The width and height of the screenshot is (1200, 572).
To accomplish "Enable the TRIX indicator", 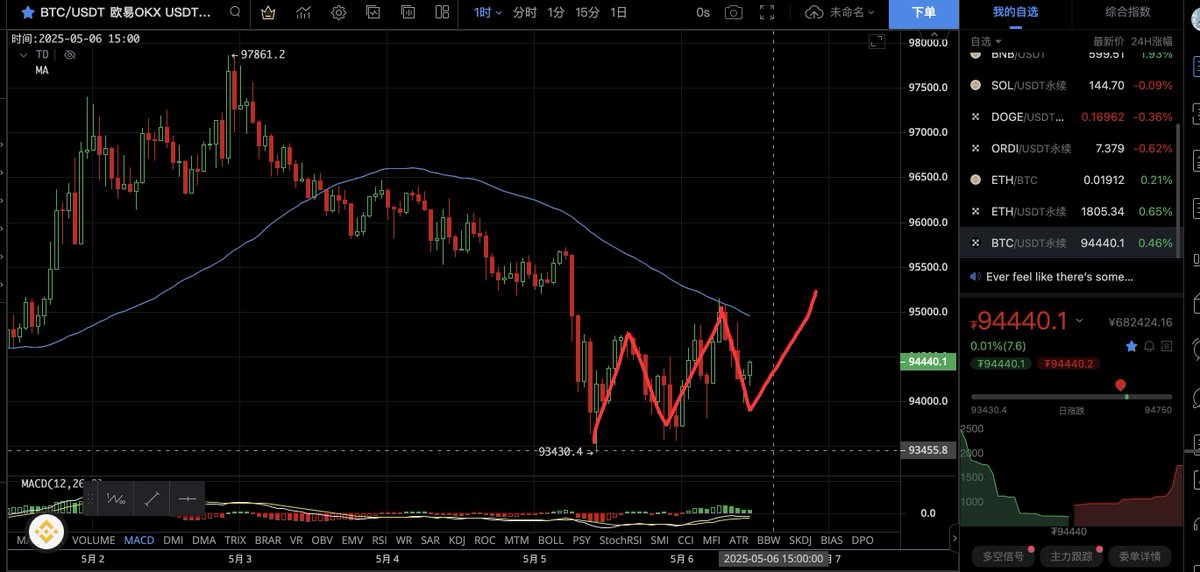I will [236, 540].
